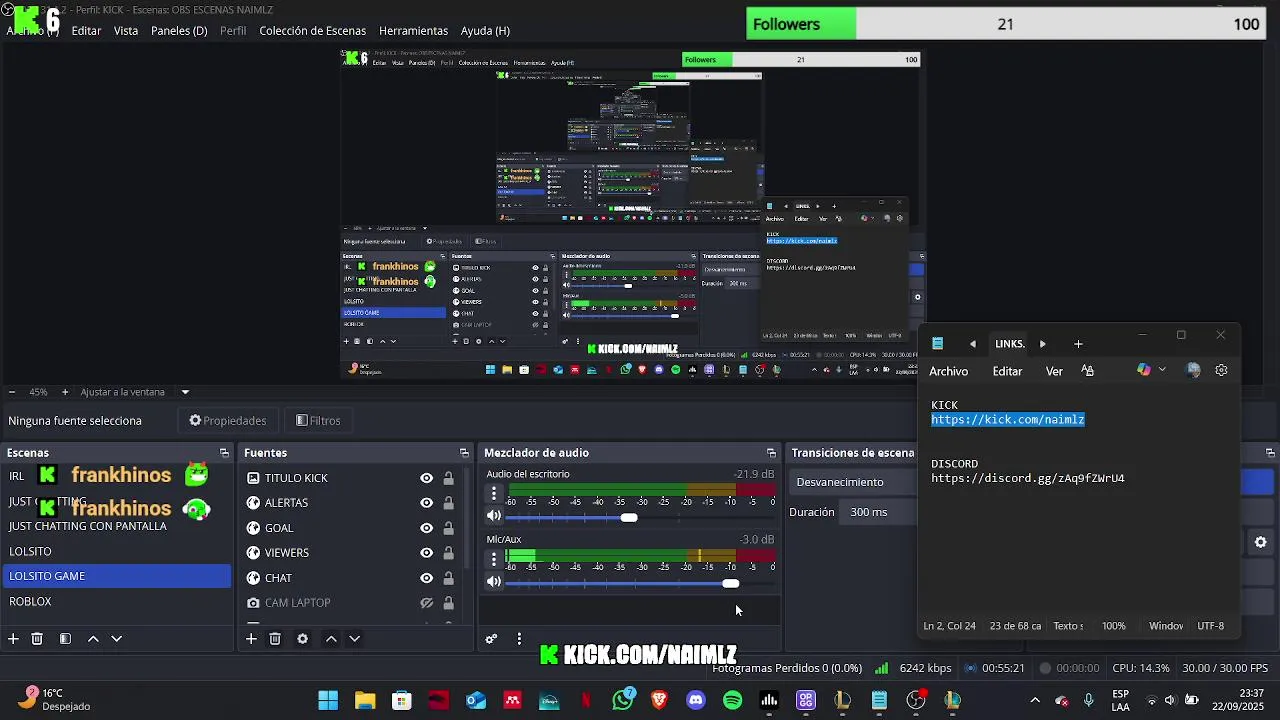Undock the Mezclador de audio panel
Viewport: 1280px width, 720px height.
(771, 453)
